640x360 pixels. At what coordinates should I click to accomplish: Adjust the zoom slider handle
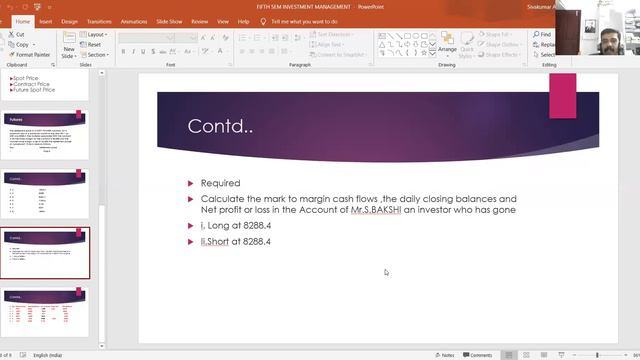(597, 355)
